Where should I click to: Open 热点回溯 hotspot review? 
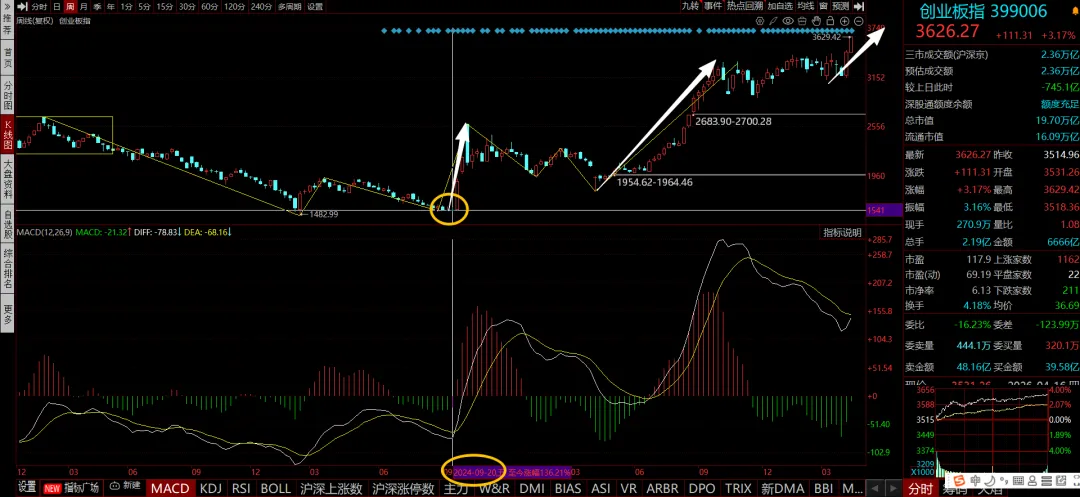745,6
